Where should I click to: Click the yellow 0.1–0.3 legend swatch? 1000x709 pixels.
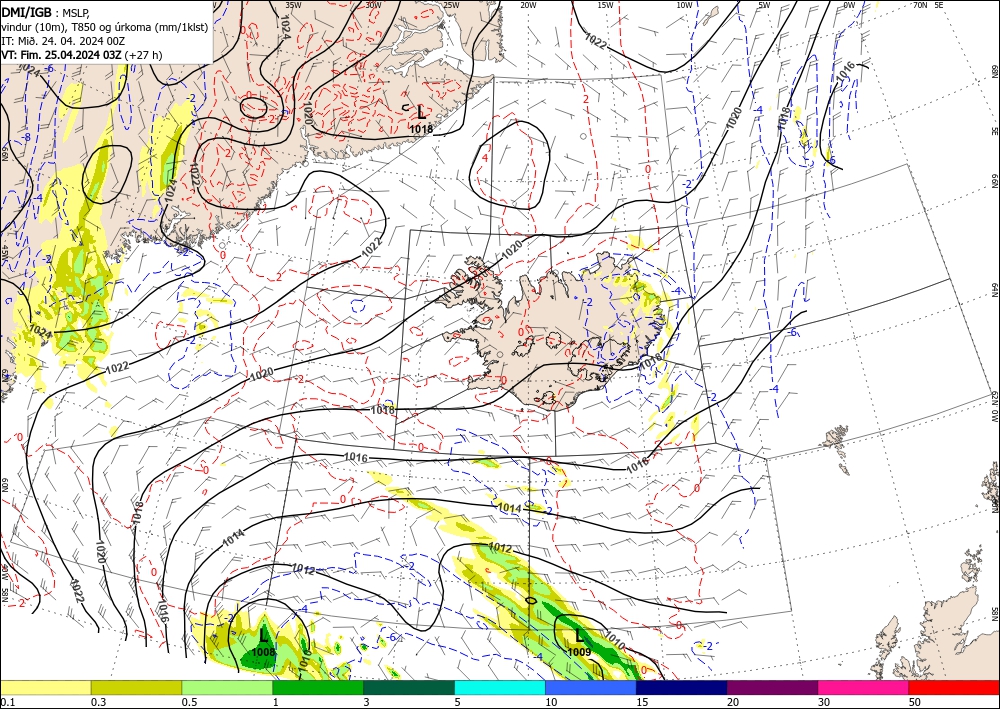(45, 687)
